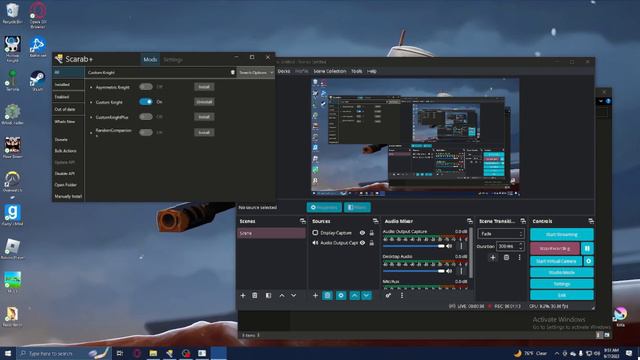Open transition properties three-dot menu
Screen dimensions: 640x360
click(519, 258)
